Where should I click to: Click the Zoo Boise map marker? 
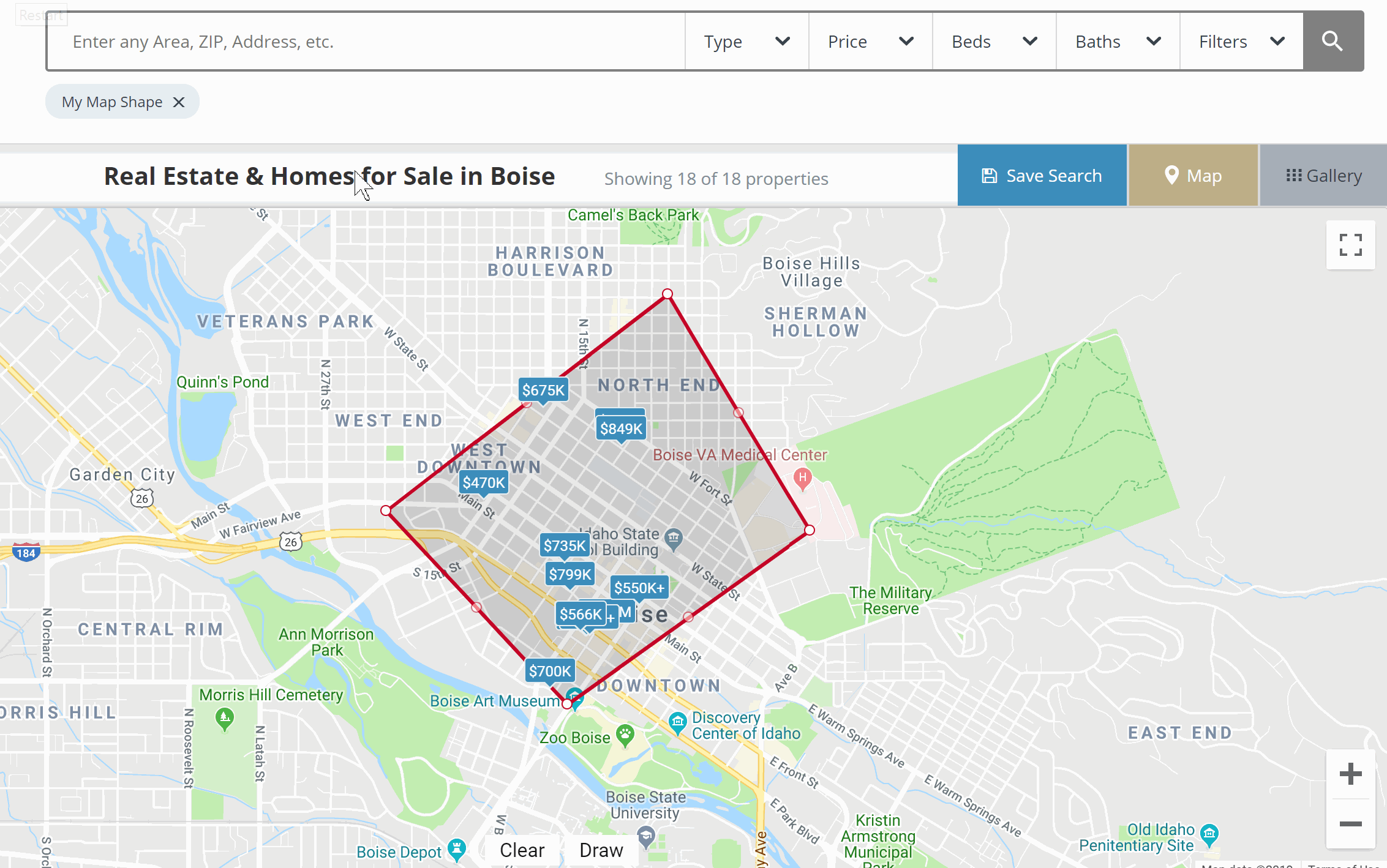coord(625,735)
